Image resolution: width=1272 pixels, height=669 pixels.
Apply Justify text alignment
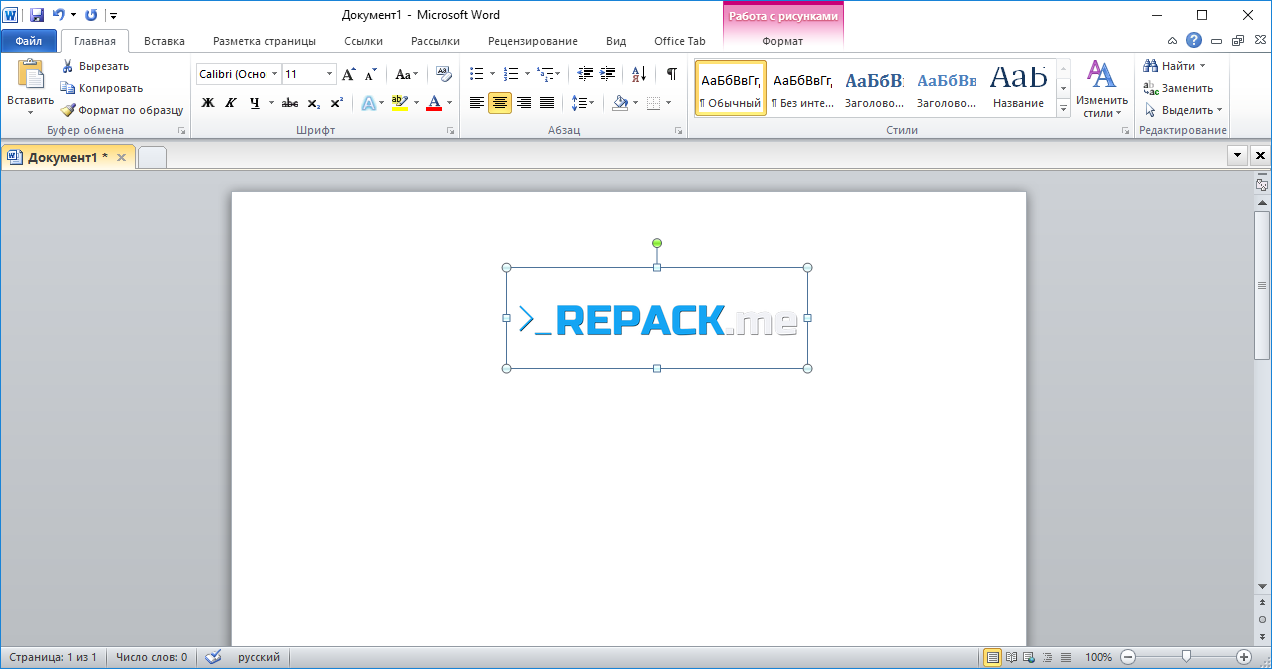pos(547,102)
